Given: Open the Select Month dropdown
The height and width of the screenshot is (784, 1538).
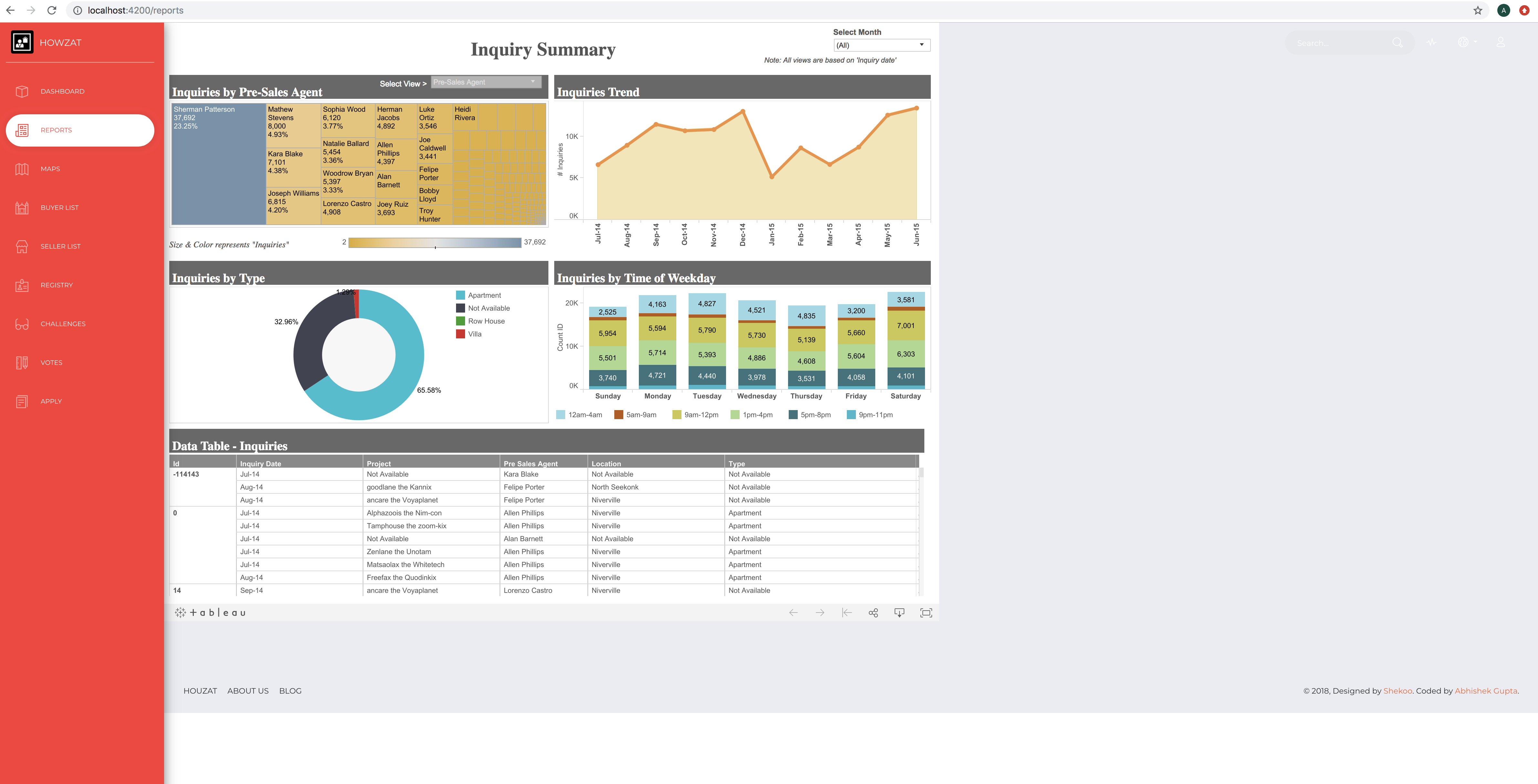Looking at the screenshot, I should (x=881, y=46).
